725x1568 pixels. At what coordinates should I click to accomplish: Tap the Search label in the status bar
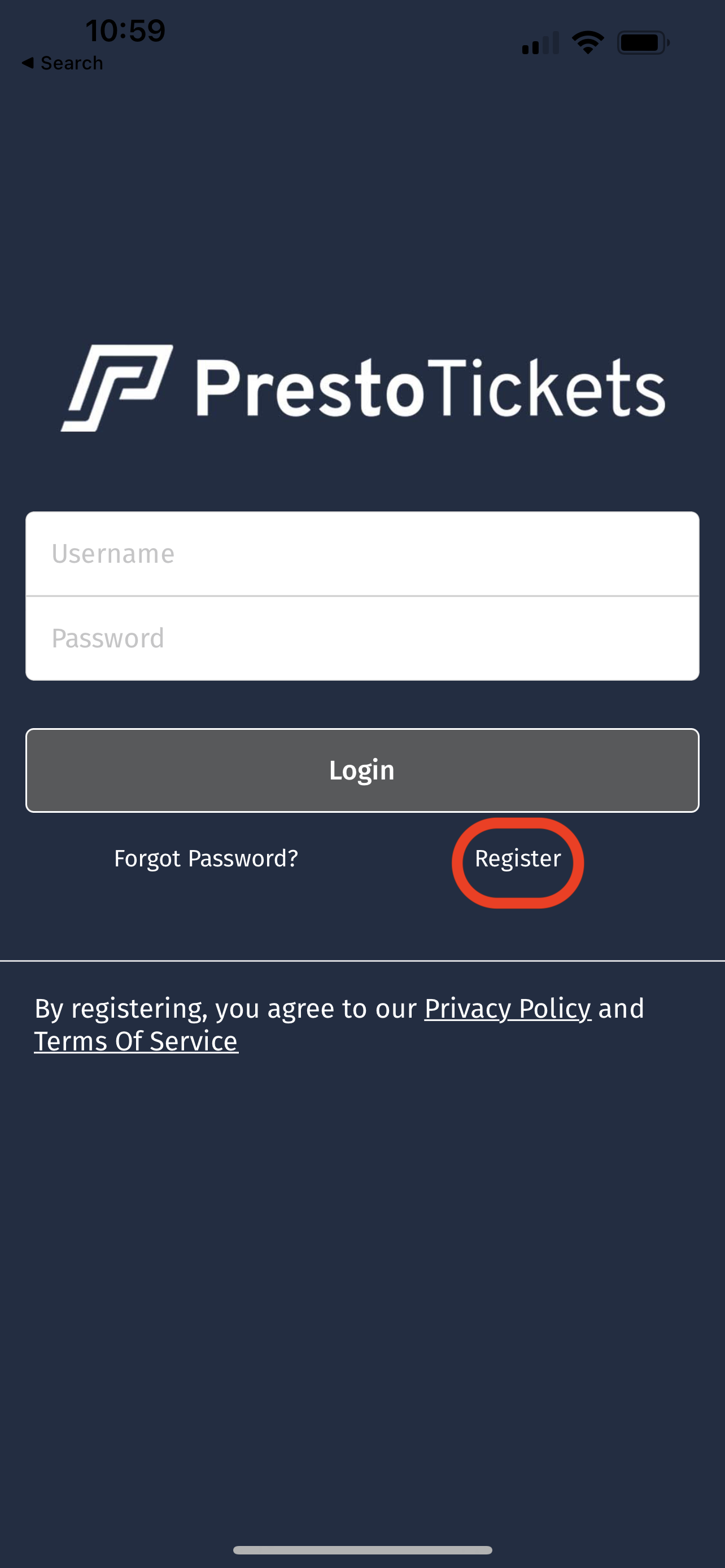(72, 63)
